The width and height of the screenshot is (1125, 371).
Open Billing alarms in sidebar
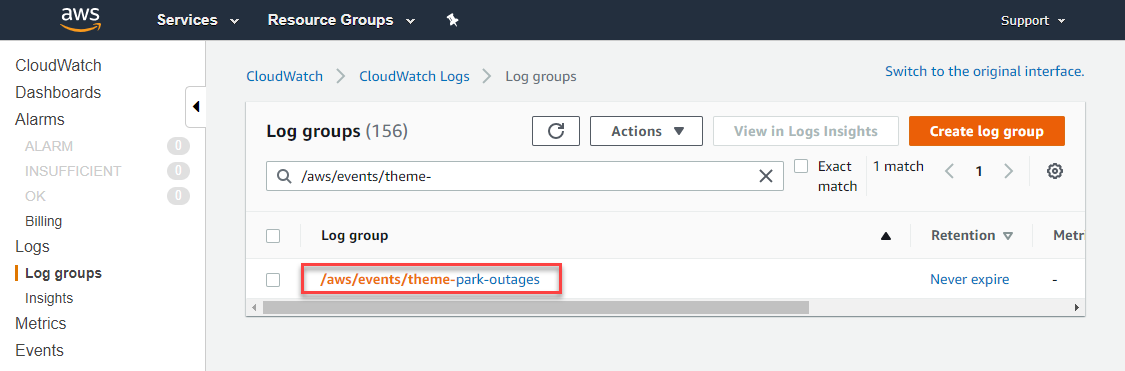coord(44,221)
